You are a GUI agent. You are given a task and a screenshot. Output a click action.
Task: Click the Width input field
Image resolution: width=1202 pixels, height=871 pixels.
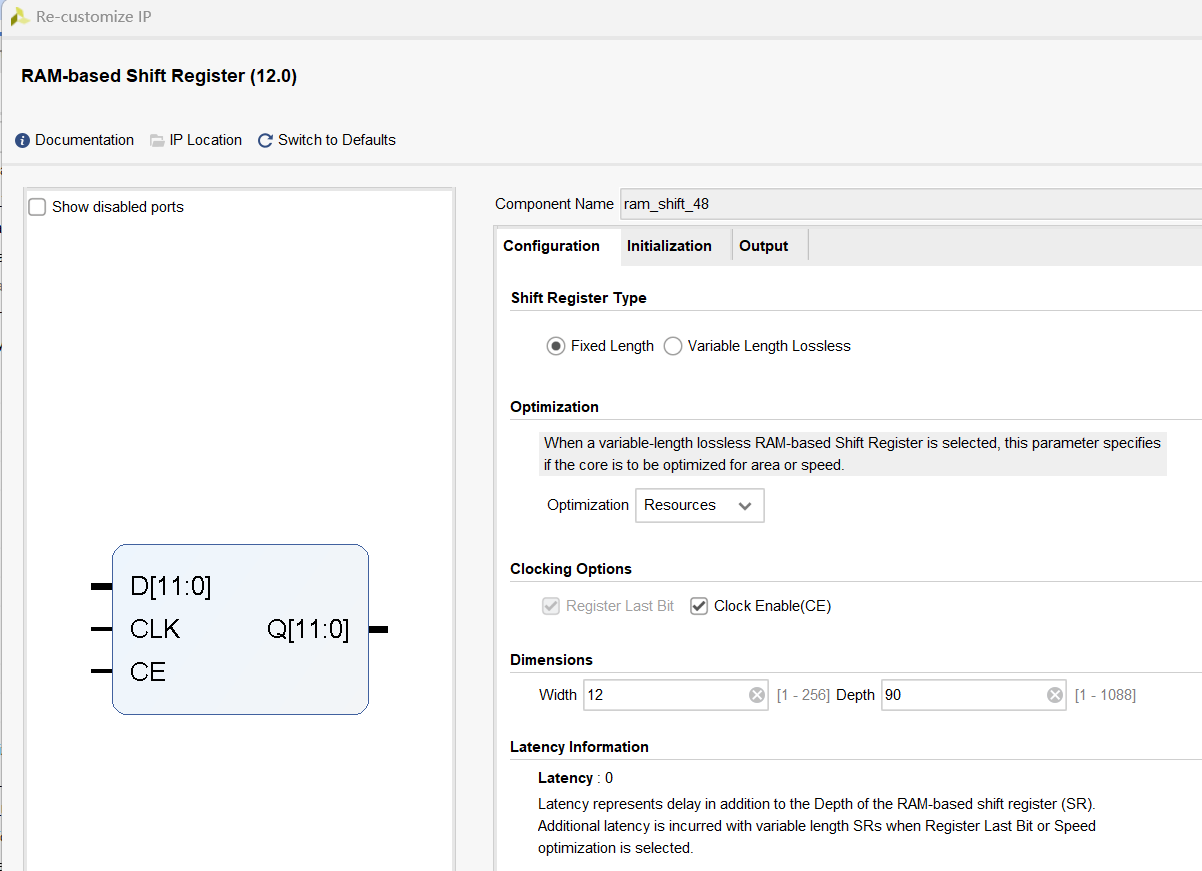[660, 694]
